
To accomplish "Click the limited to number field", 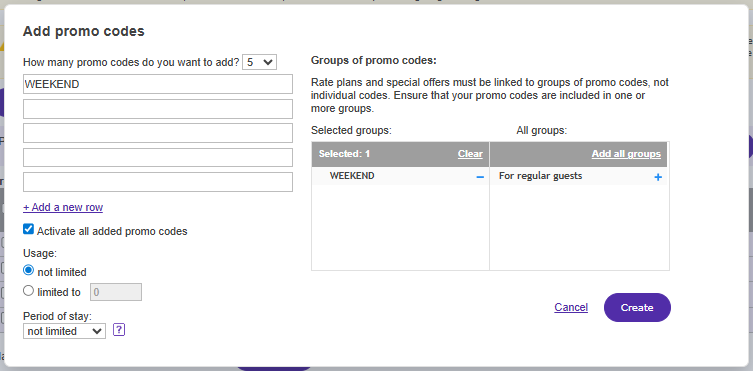I will (x=116, y=292).
